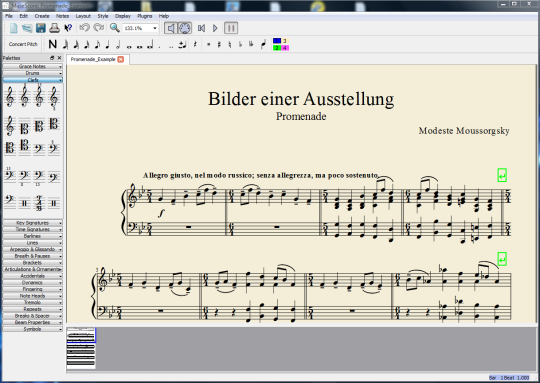
Task: Select the 32nd note duration
Action: point(76,44)
